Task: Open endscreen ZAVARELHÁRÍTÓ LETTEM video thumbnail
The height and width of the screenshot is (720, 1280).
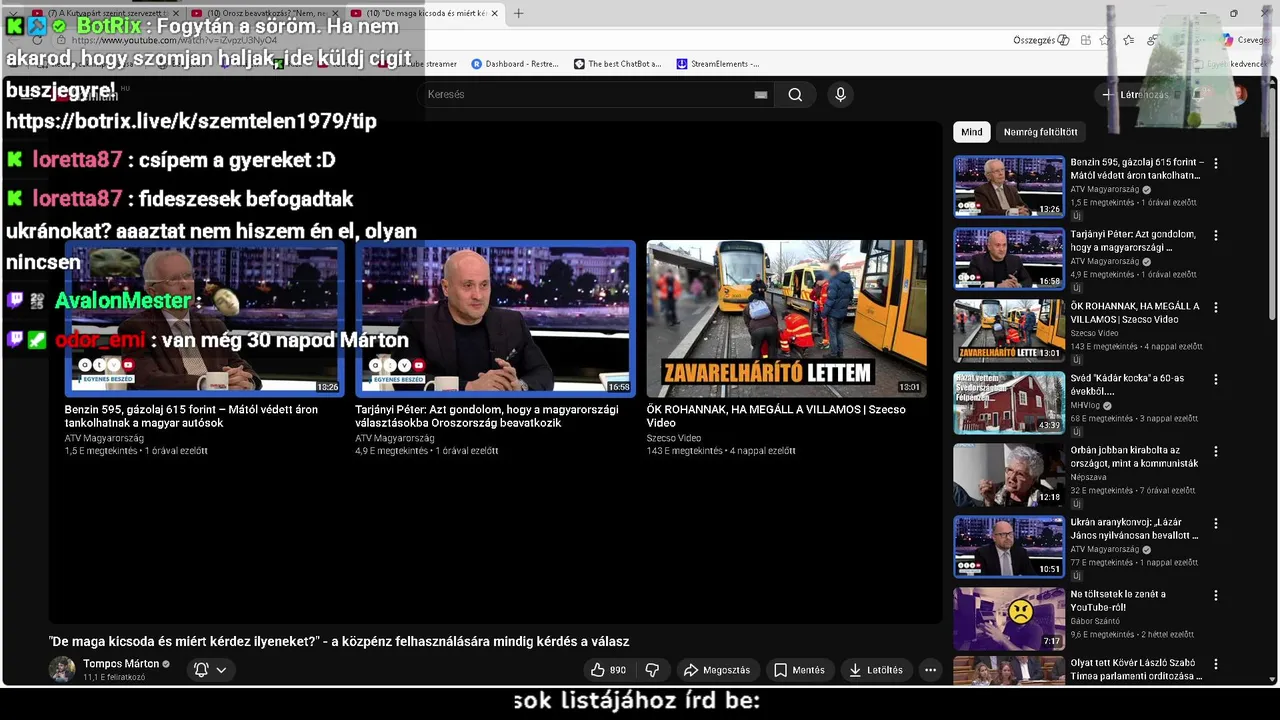Action: (x=786, y=318)
